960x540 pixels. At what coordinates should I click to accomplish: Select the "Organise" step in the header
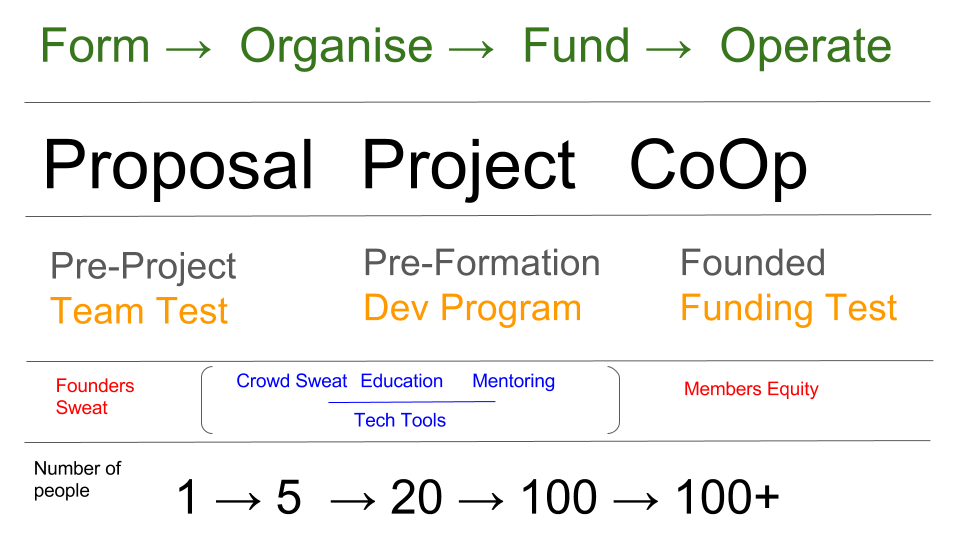coord(336,47)
